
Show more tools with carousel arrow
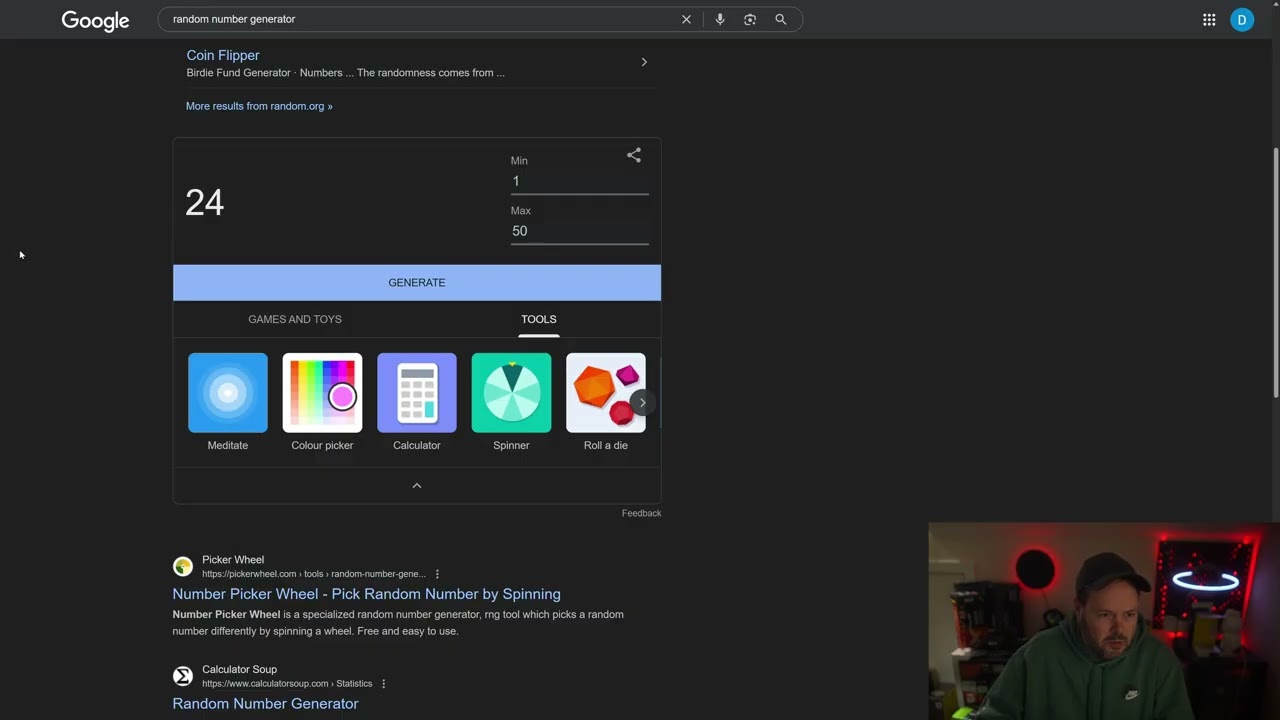(x=642, y=402)
